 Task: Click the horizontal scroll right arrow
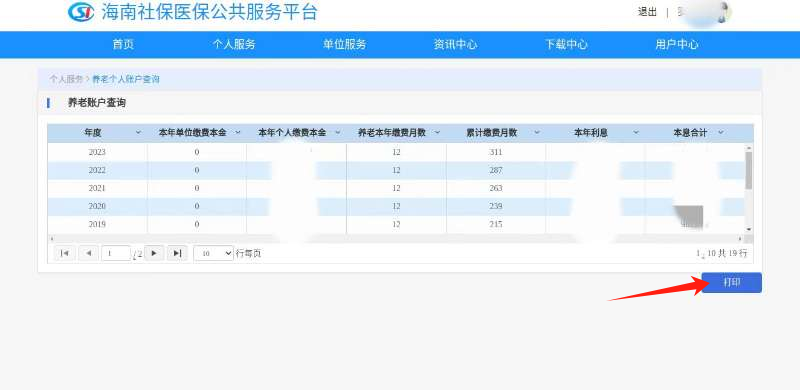coord(740,238)
